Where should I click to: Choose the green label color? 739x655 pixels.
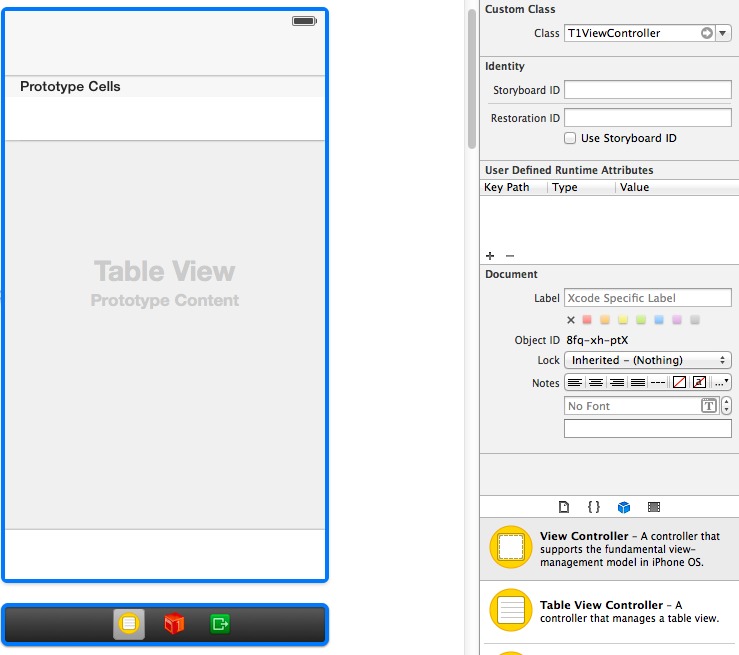[640, 320]
